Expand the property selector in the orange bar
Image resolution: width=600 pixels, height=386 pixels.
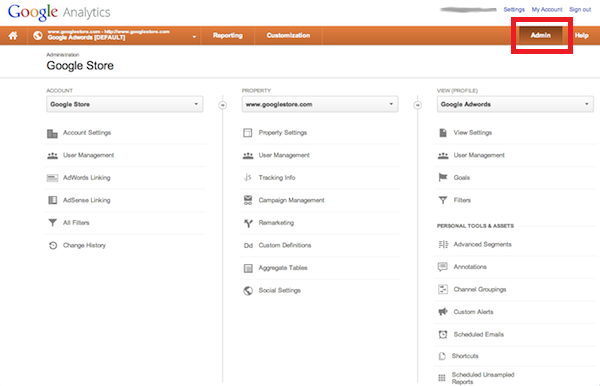pyautogui.click(x=194, y=37)
